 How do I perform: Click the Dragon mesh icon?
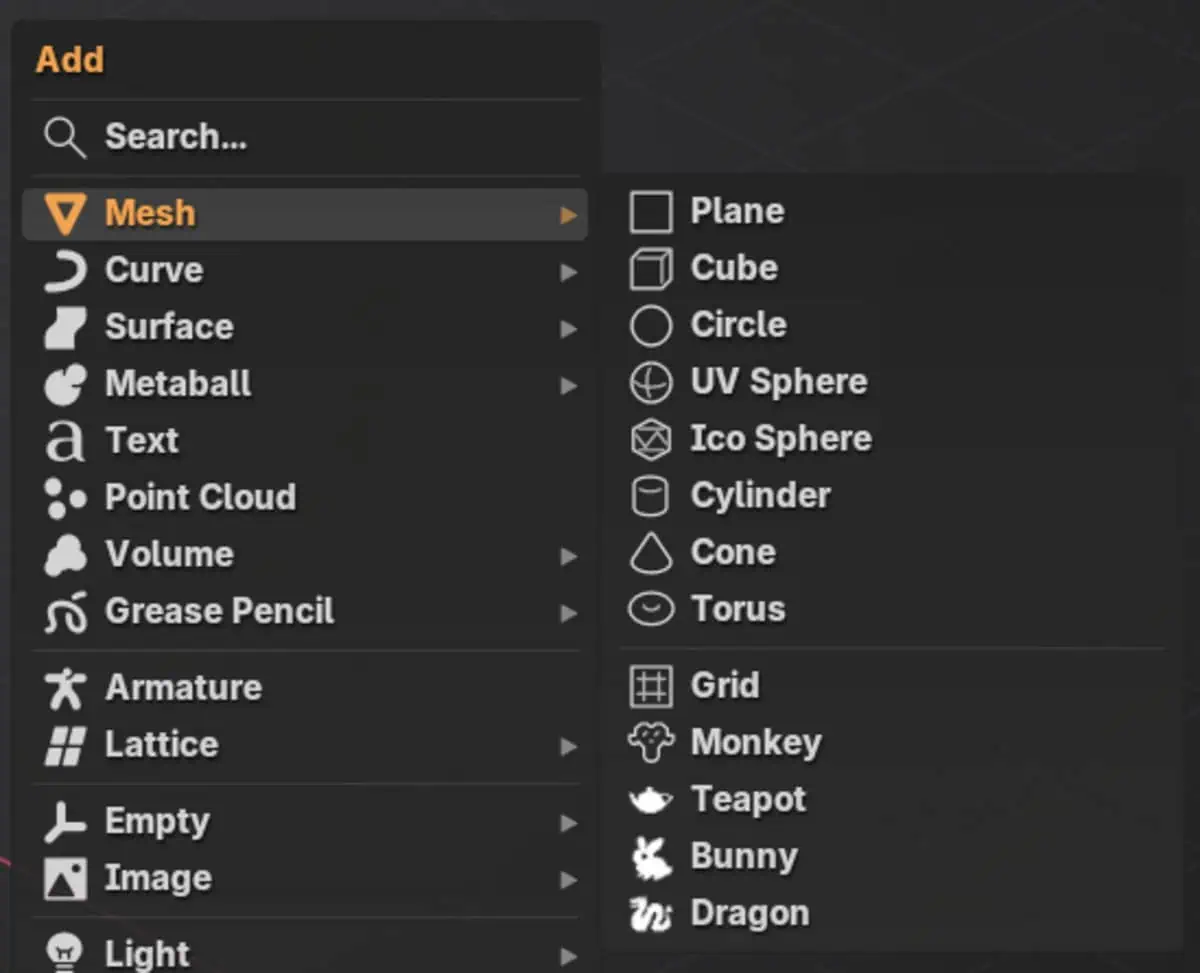(651, 914)
